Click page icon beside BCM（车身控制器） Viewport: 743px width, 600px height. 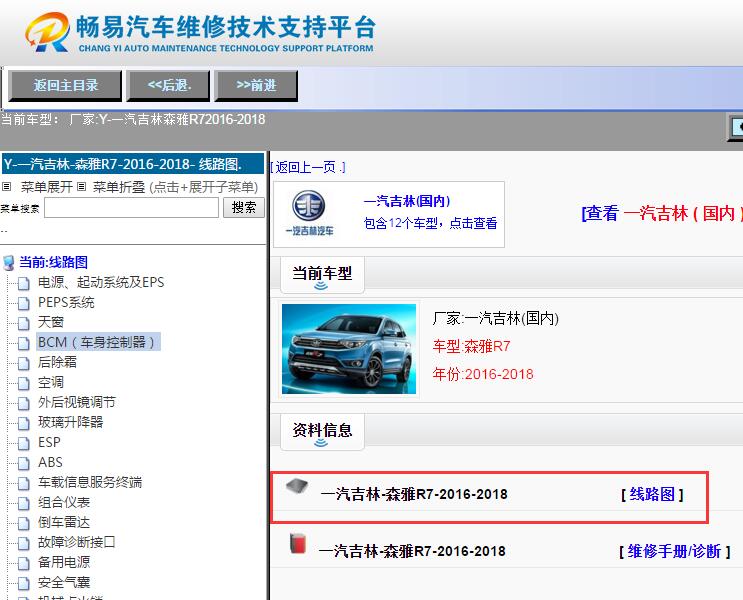[x=24, y=343]
